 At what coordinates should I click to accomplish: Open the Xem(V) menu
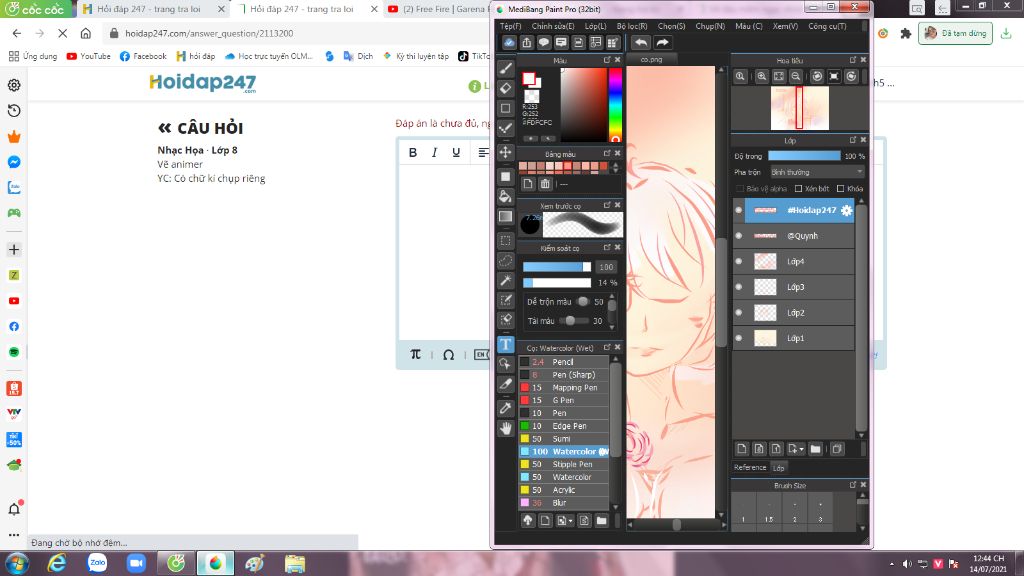(785, 26)
